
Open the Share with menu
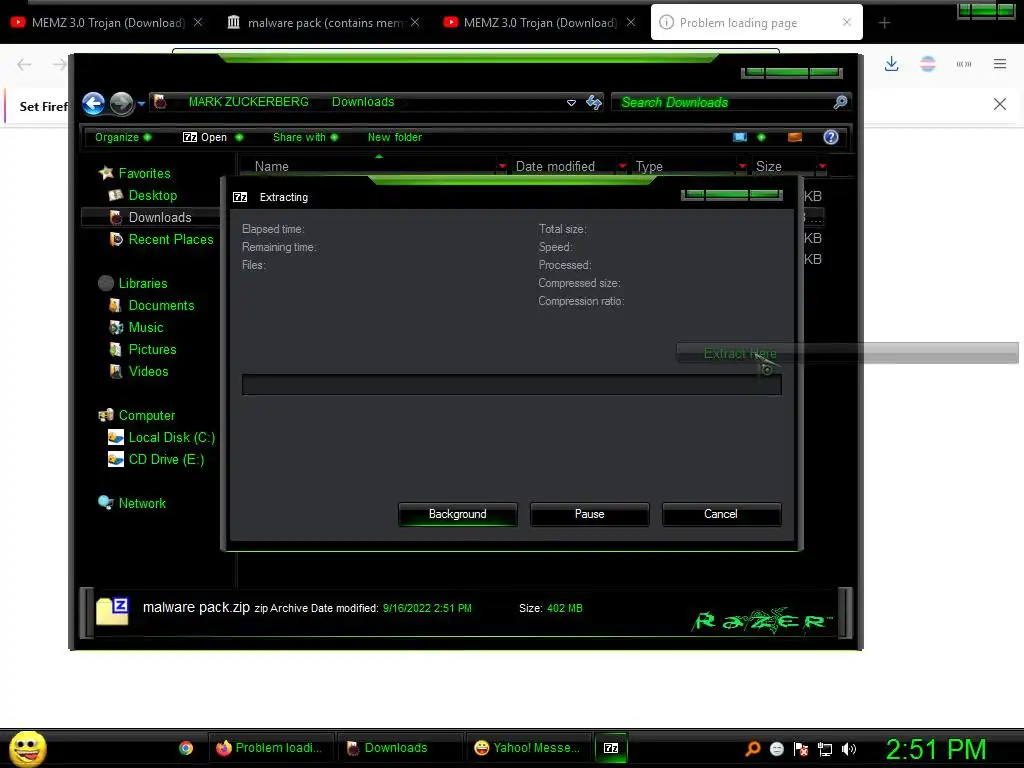[305, 137]
